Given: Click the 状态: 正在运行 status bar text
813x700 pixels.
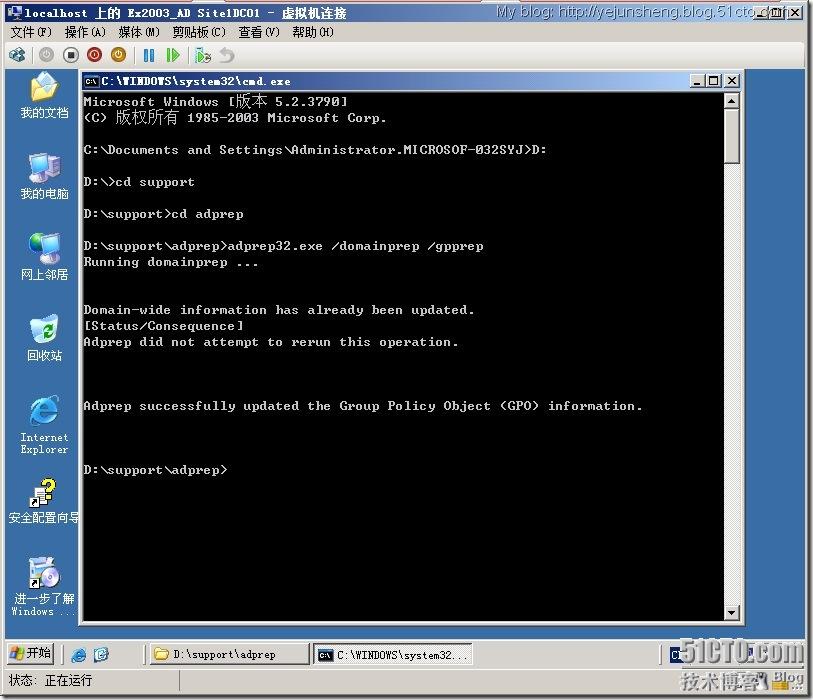Looking at the screenshot, I should pyautogui.click(x=50, y=680).
